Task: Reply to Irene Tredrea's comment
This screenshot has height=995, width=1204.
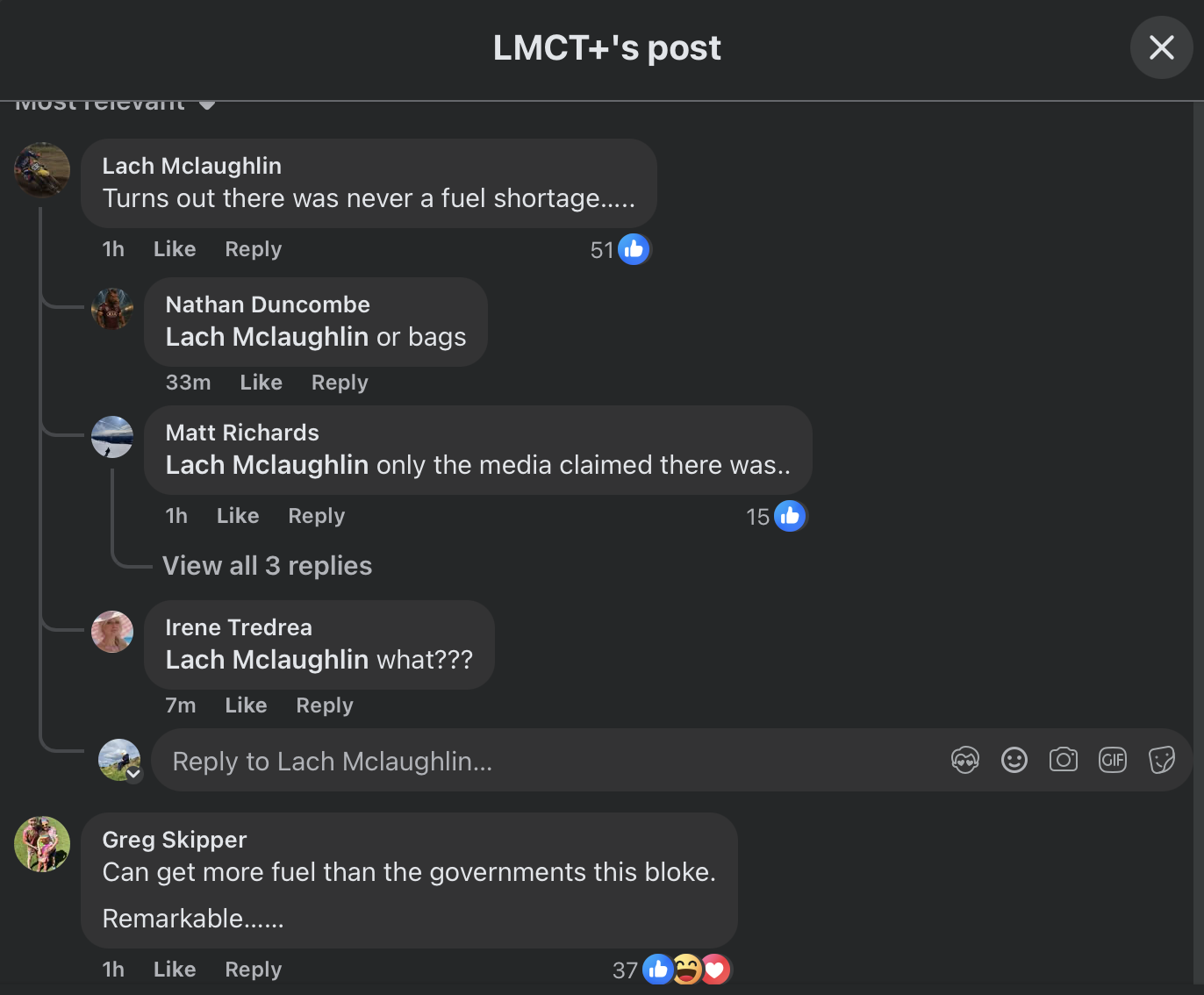Action: tap(325, 705)
